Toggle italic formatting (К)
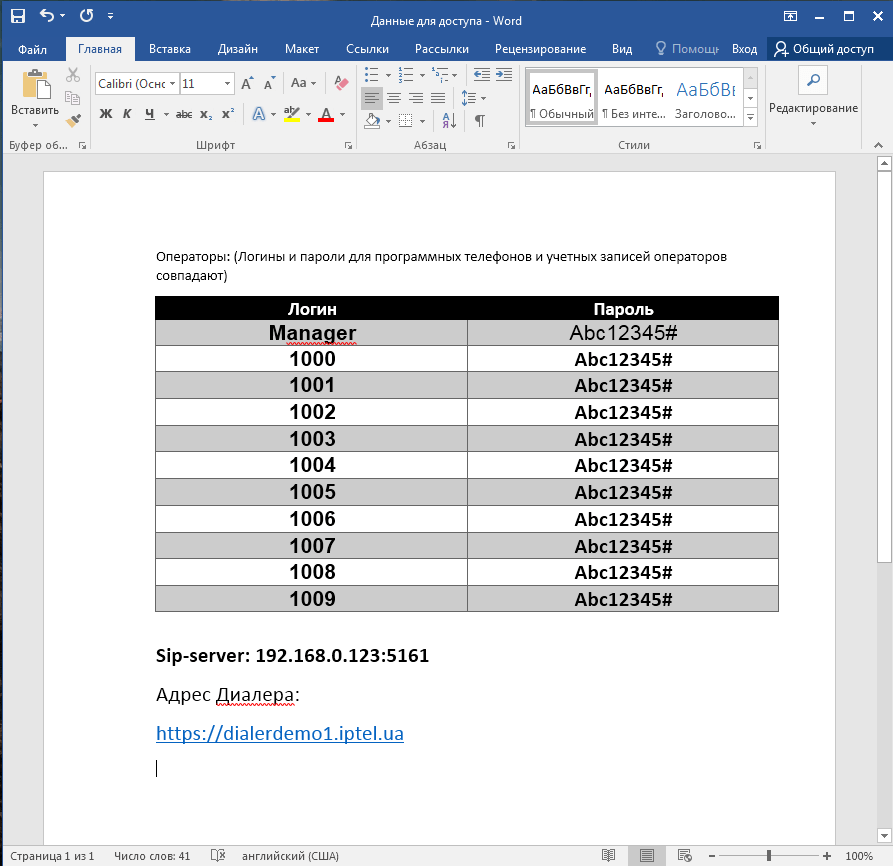This screenshot has height=866, width=893. pyautogui.click(x=127, y=114)
